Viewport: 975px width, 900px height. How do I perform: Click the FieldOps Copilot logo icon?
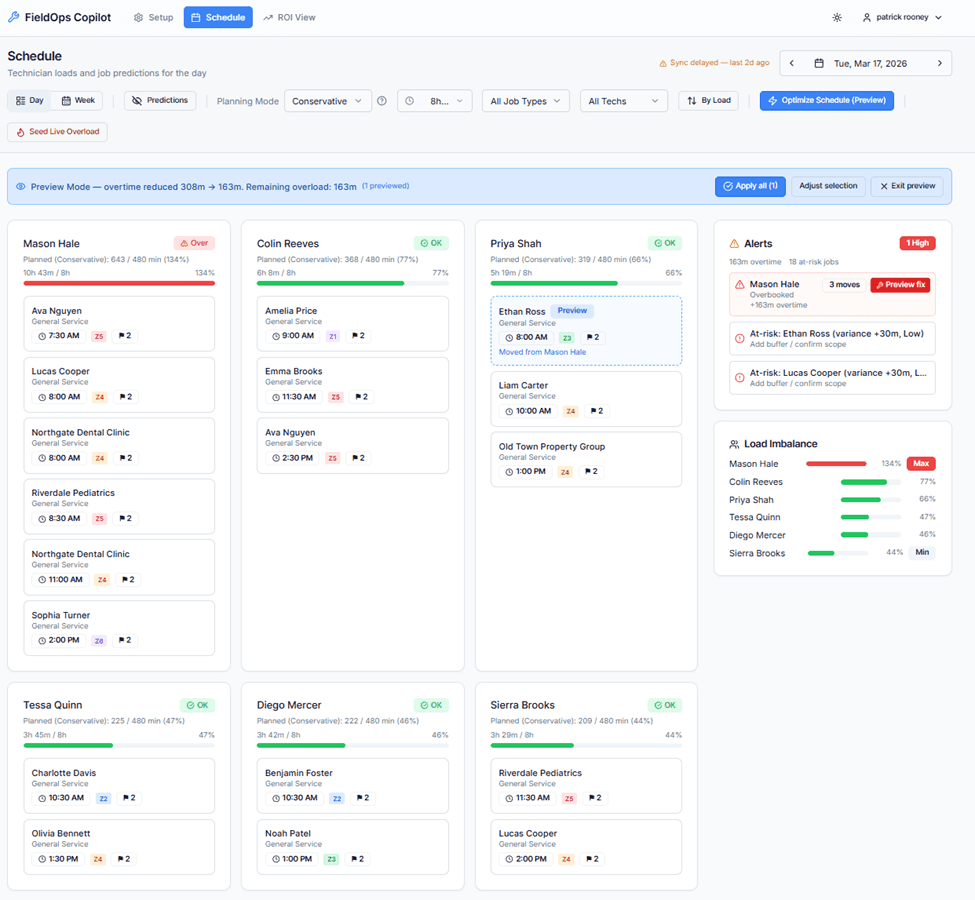pos(12,16)
